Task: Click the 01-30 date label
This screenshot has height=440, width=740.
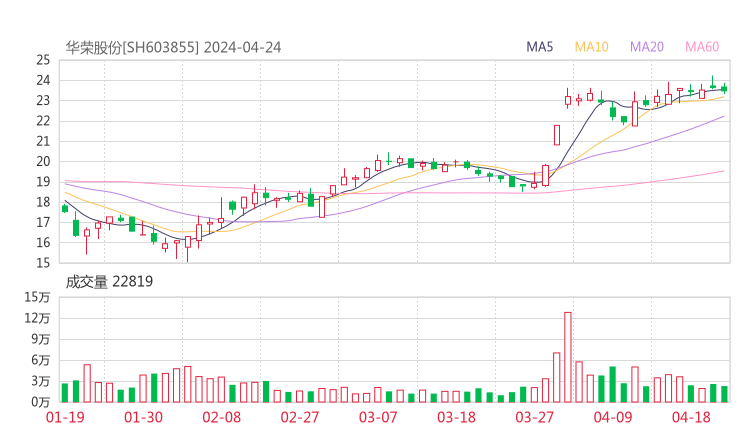Action: pos(143,417)
